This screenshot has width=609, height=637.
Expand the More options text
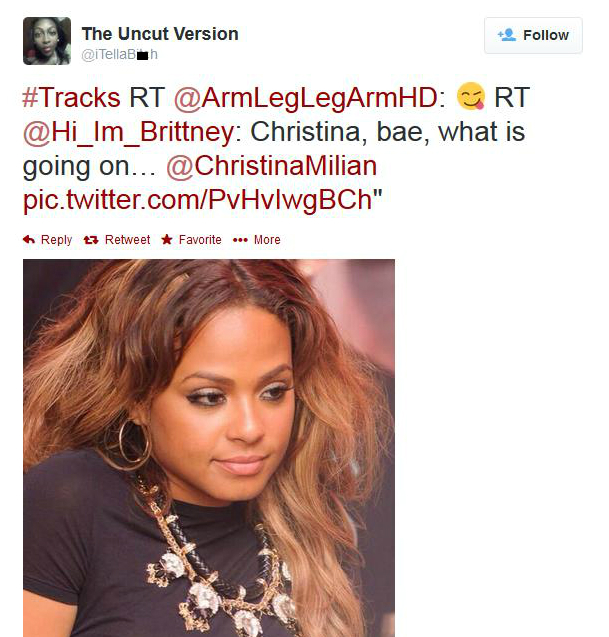[x=267, y=240]
